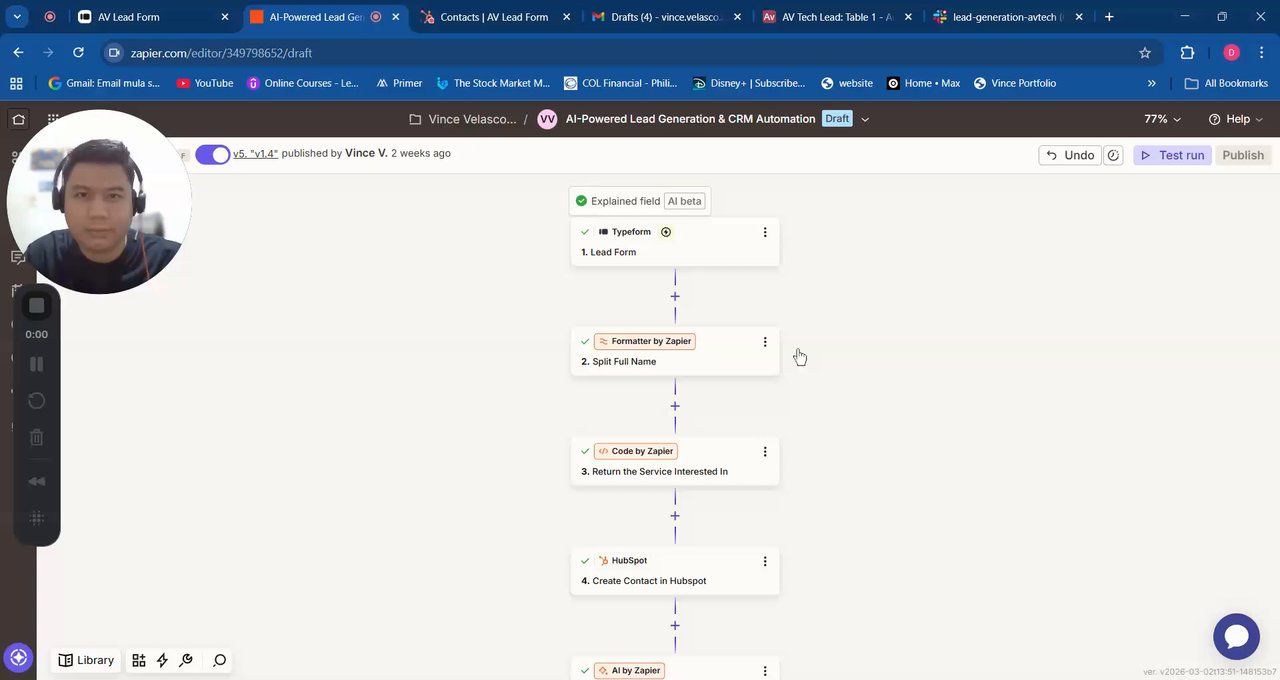Open the browser extensions puzzle icon
Screen dimensions: 1280x680
point(1187,52)
